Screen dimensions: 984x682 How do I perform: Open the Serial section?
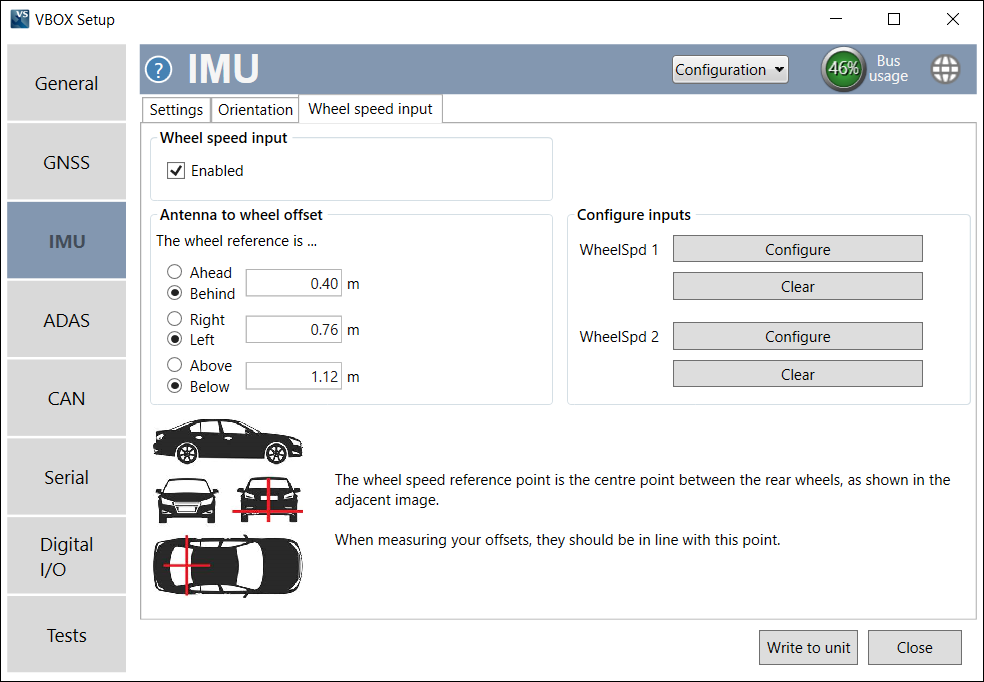[67, 477]
